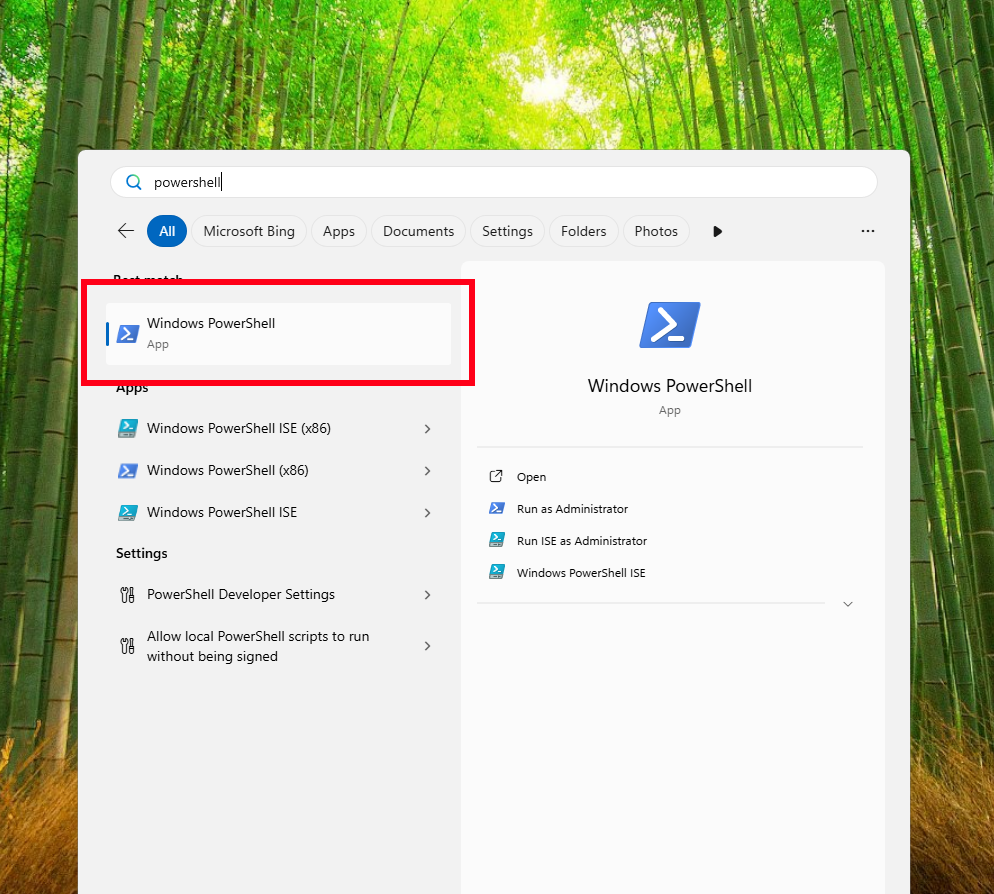994x894 pixels.
Task: Expand more actions with the down chevron
Action: point(847,604)
